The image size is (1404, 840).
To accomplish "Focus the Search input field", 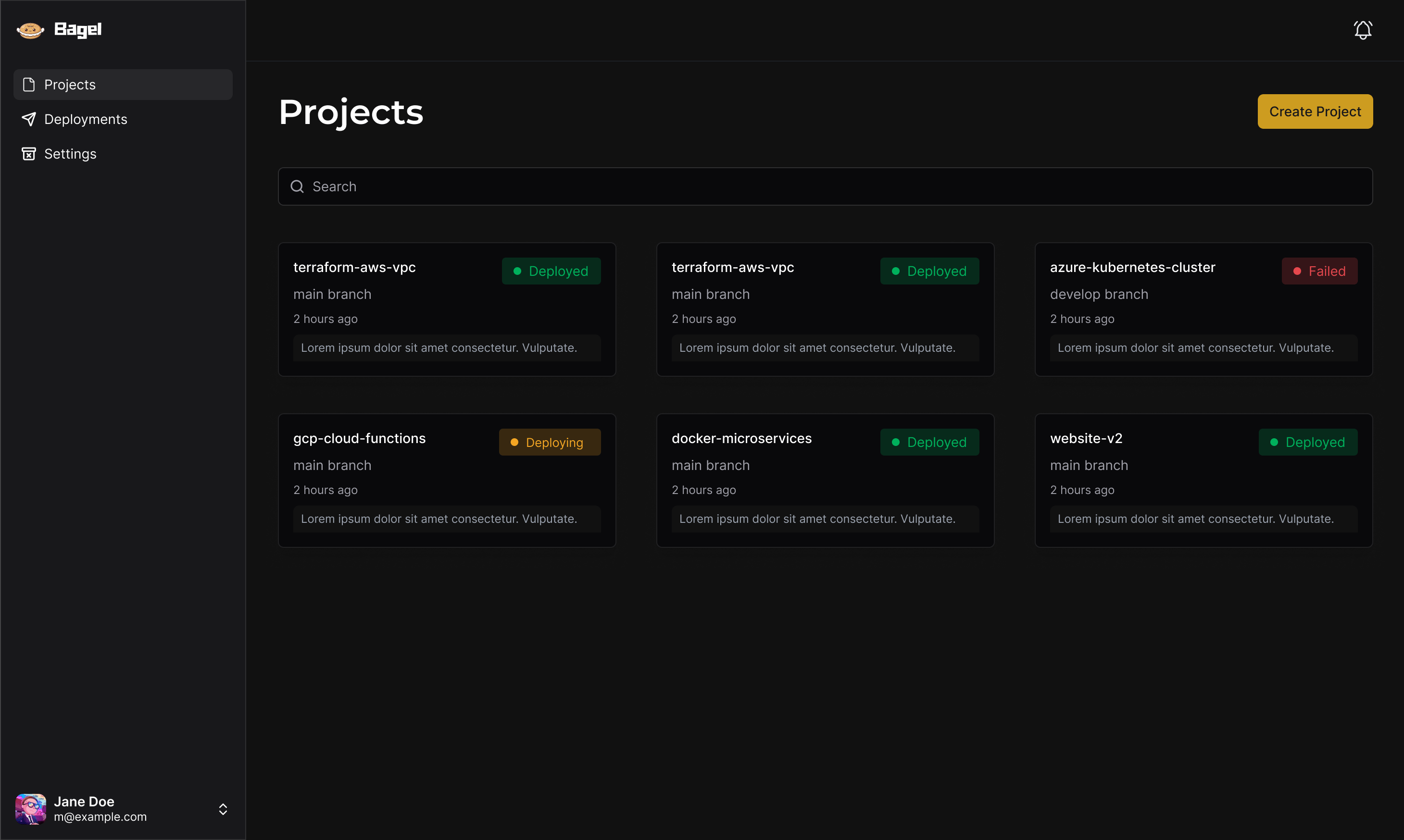I will pos(825,186).
